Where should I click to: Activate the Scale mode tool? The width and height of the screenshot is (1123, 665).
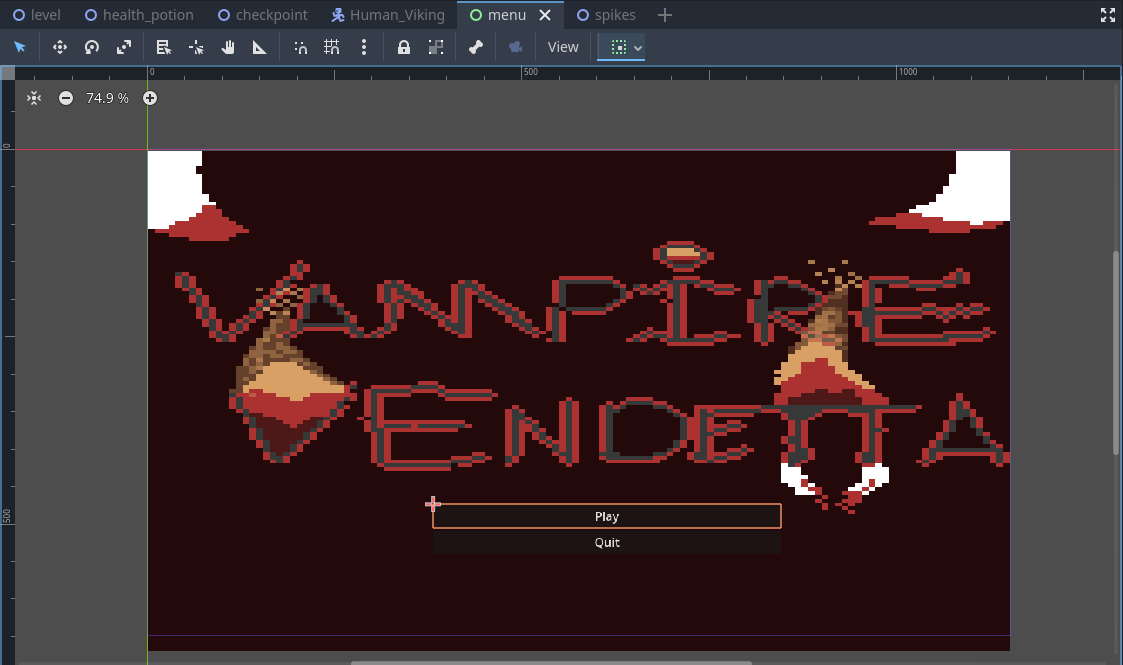click(x=124, y=47)
